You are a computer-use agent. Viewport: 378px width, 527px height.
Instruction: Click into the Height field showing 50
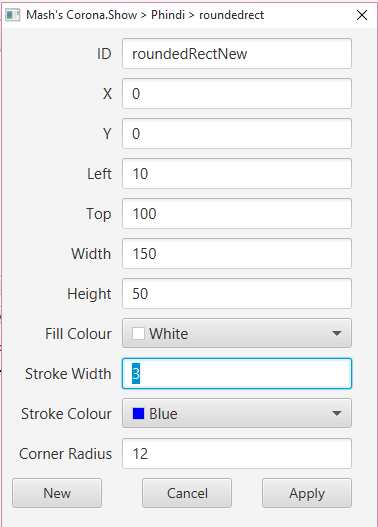(237, 293)
